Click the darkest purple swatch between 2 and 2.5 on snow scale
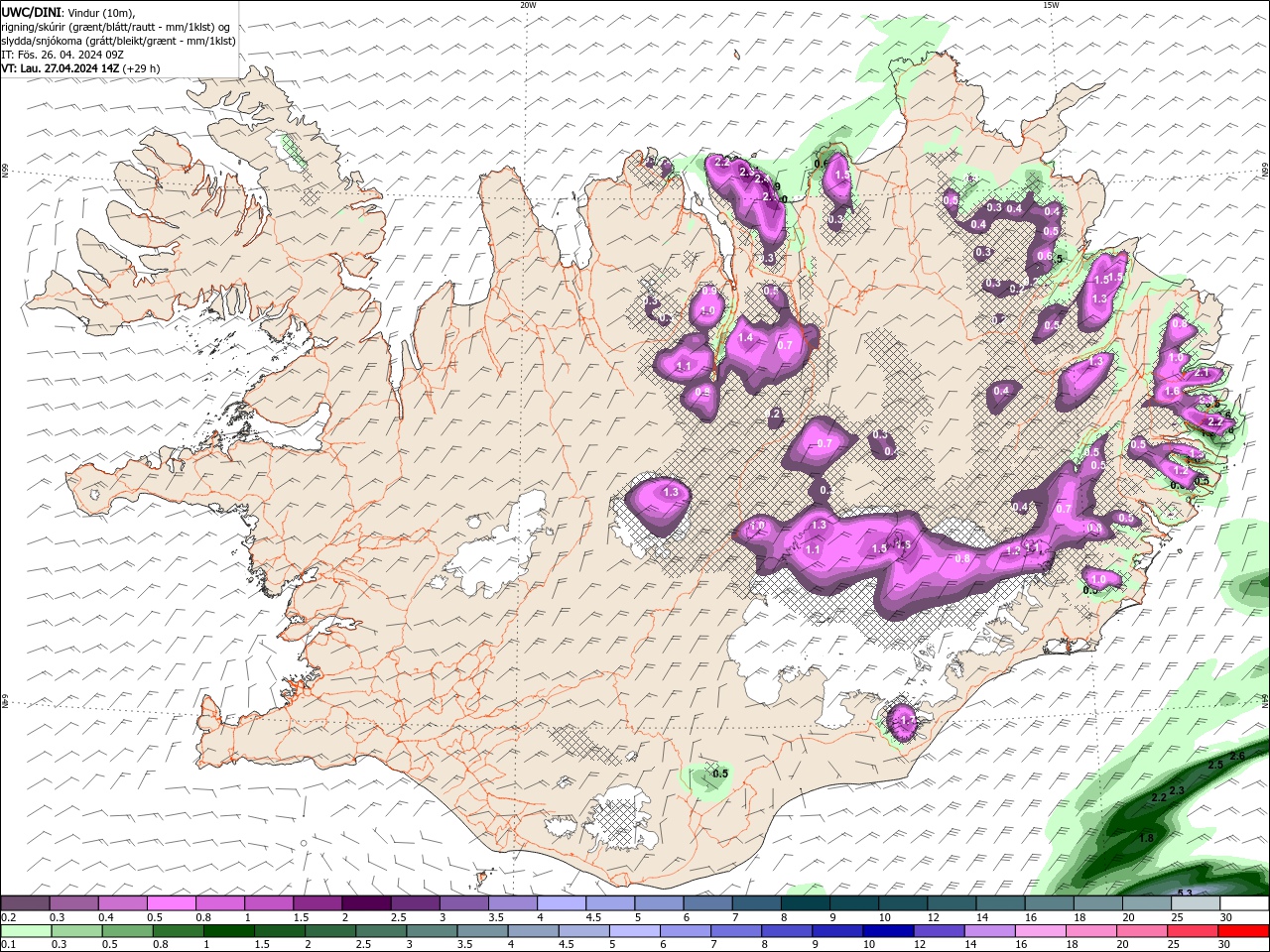 pos(365,903)
